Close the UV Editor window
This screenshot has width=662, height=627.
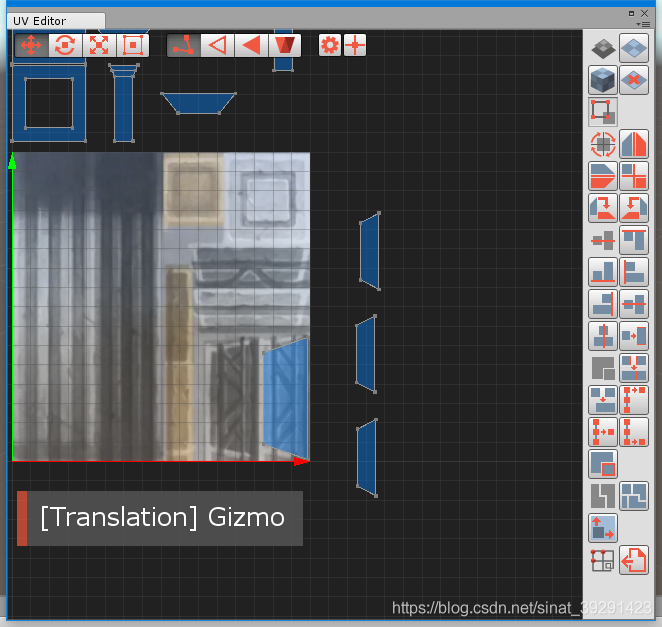tap(644, 14)
